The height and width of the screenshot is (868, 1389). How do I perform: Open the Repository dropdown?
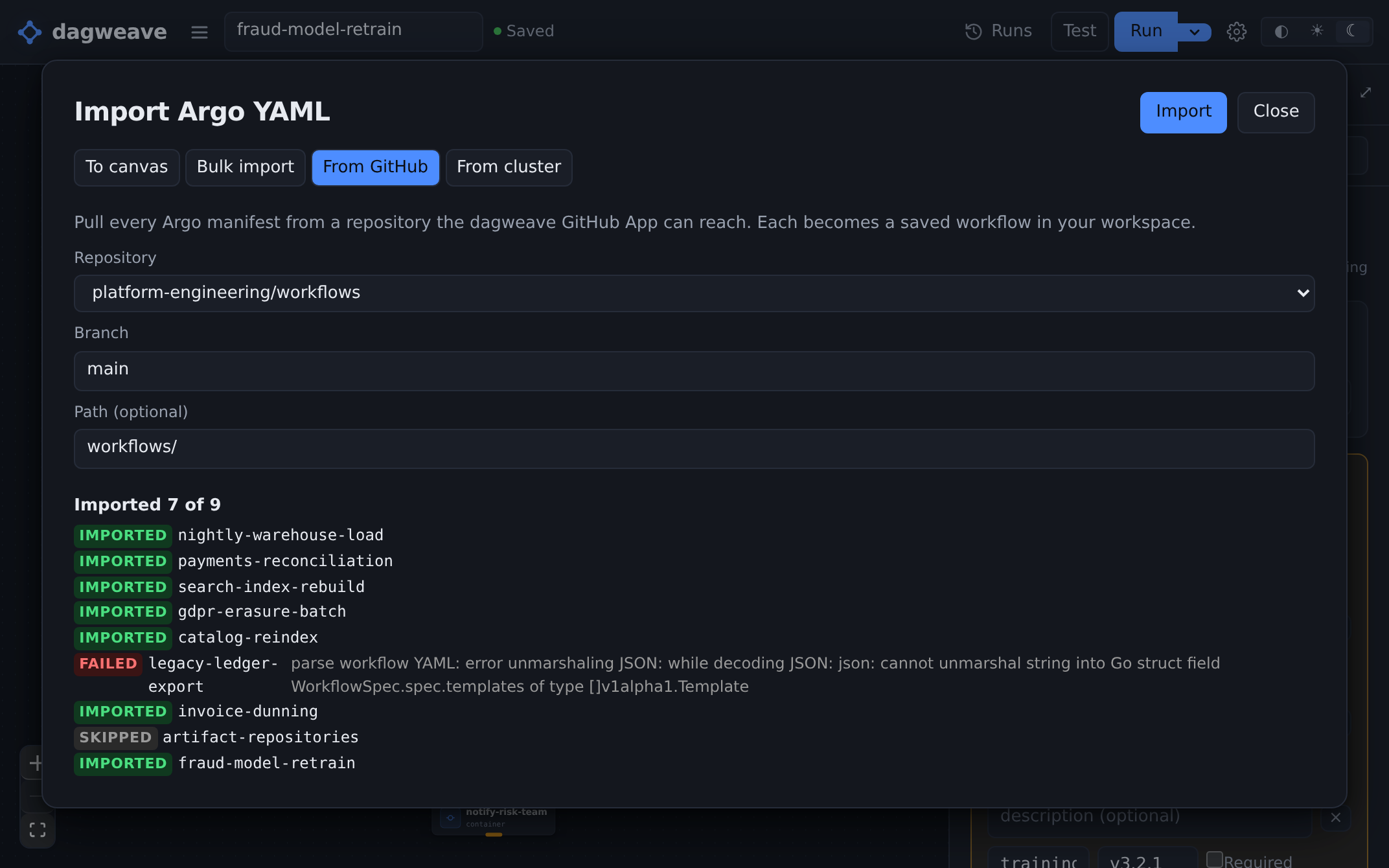pos(694,293)
